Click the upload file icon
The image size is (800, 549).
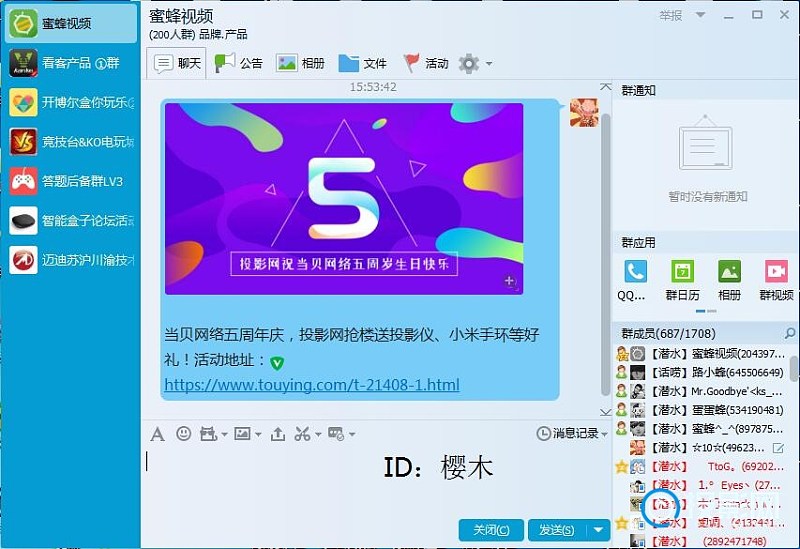(278, 434)
